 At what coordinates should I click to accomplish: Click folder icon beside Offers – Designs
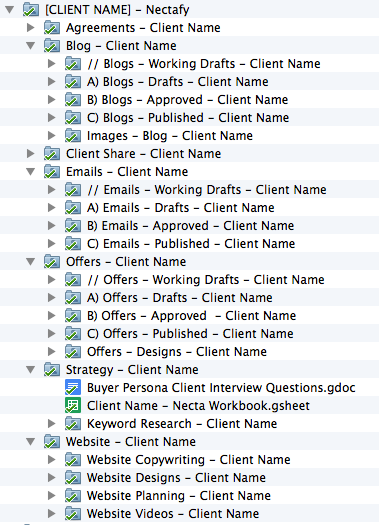pyautogui.click(x=73, y=351)
